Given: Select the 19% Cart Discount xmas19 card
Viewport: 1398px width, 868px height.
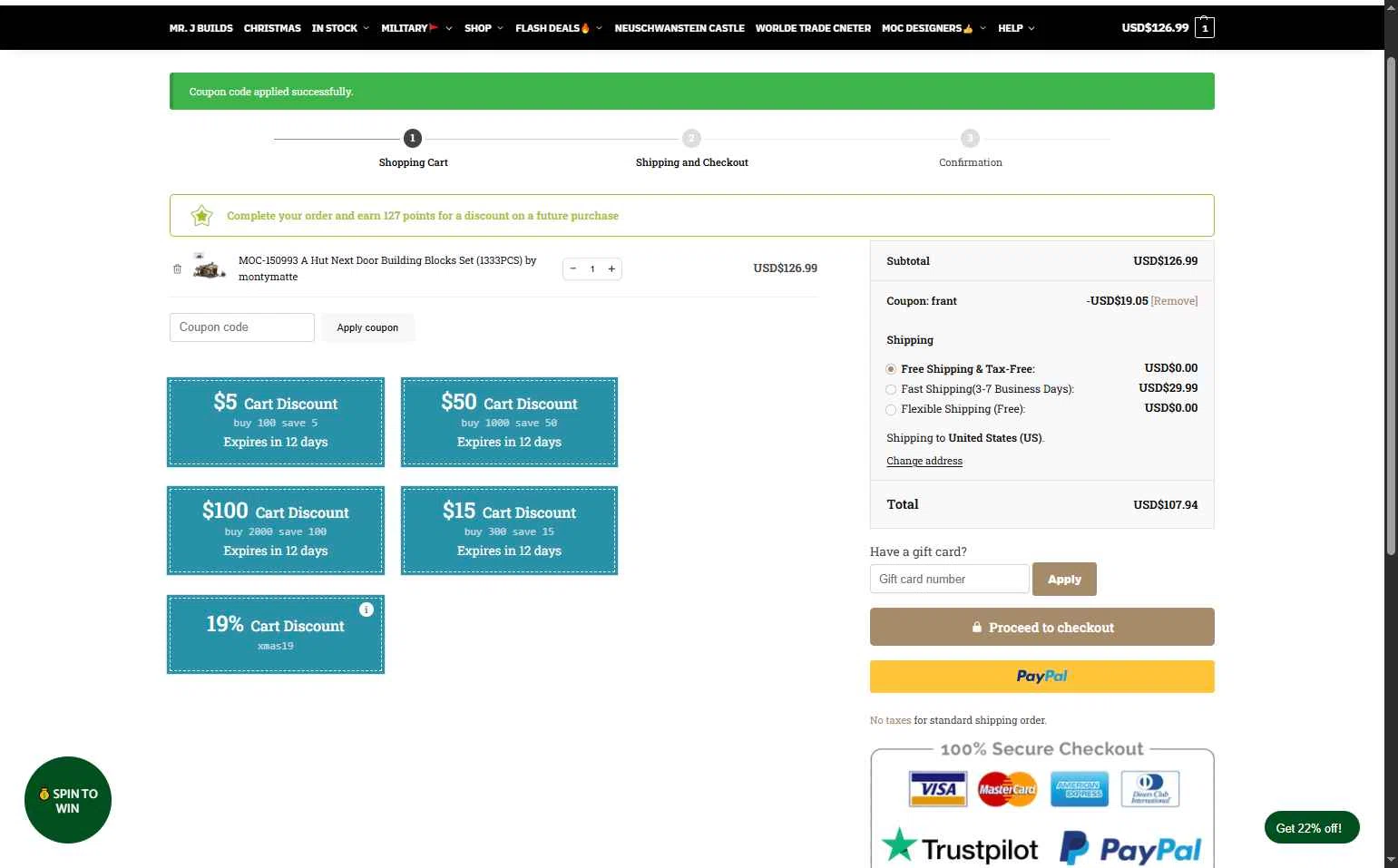Looking at the screenshot, I should [x=276, y=634].
